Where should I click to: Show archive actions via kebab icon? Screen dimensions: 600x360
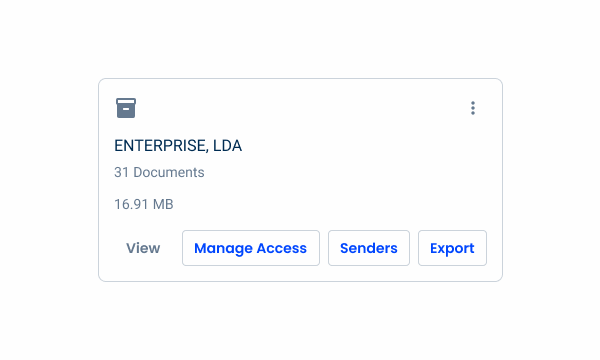pyautogui.click(x=473, y=108)
